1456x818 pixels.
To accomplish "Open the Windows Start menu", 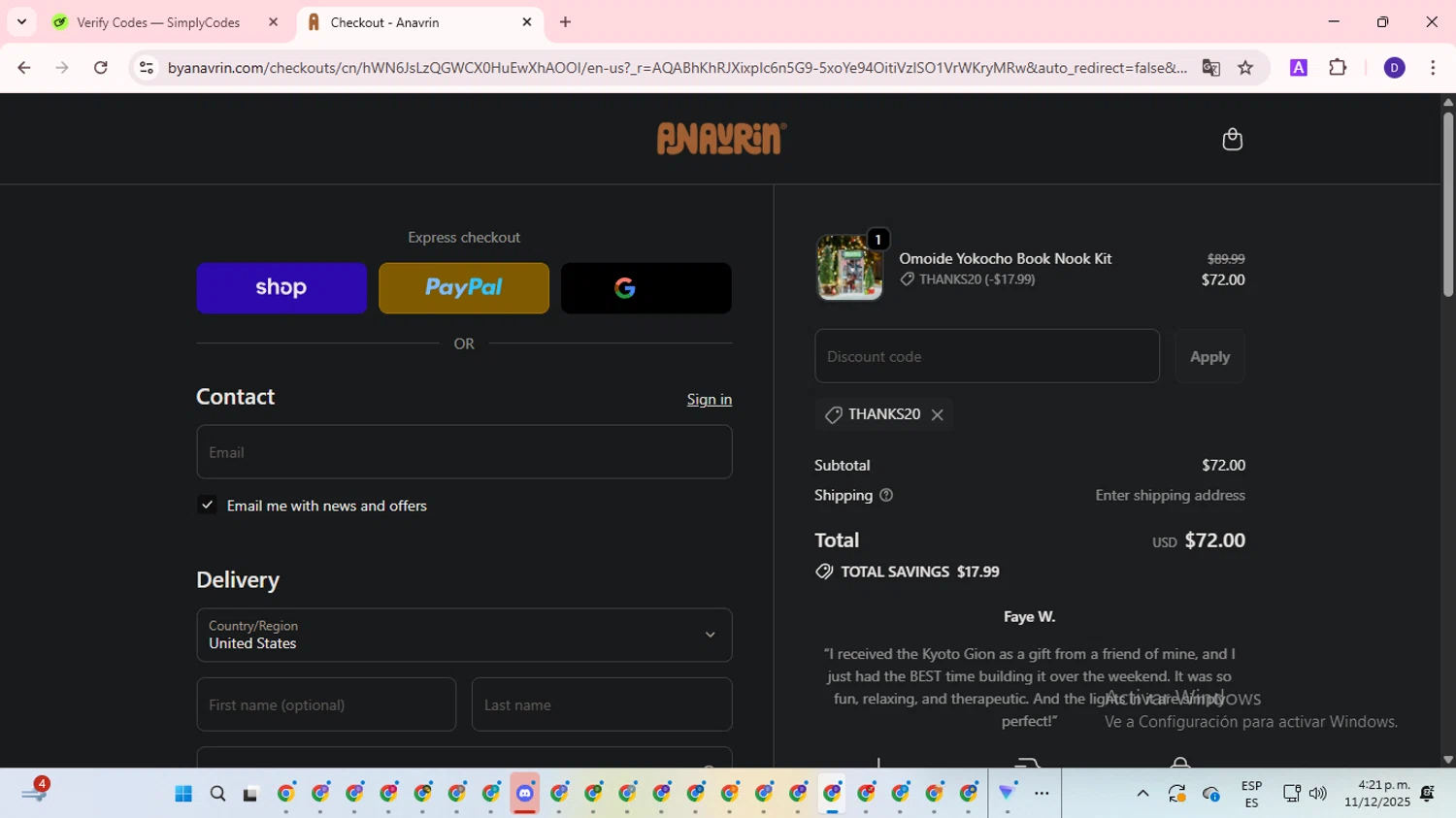I will pyautogui.click(x=183, y=794).
